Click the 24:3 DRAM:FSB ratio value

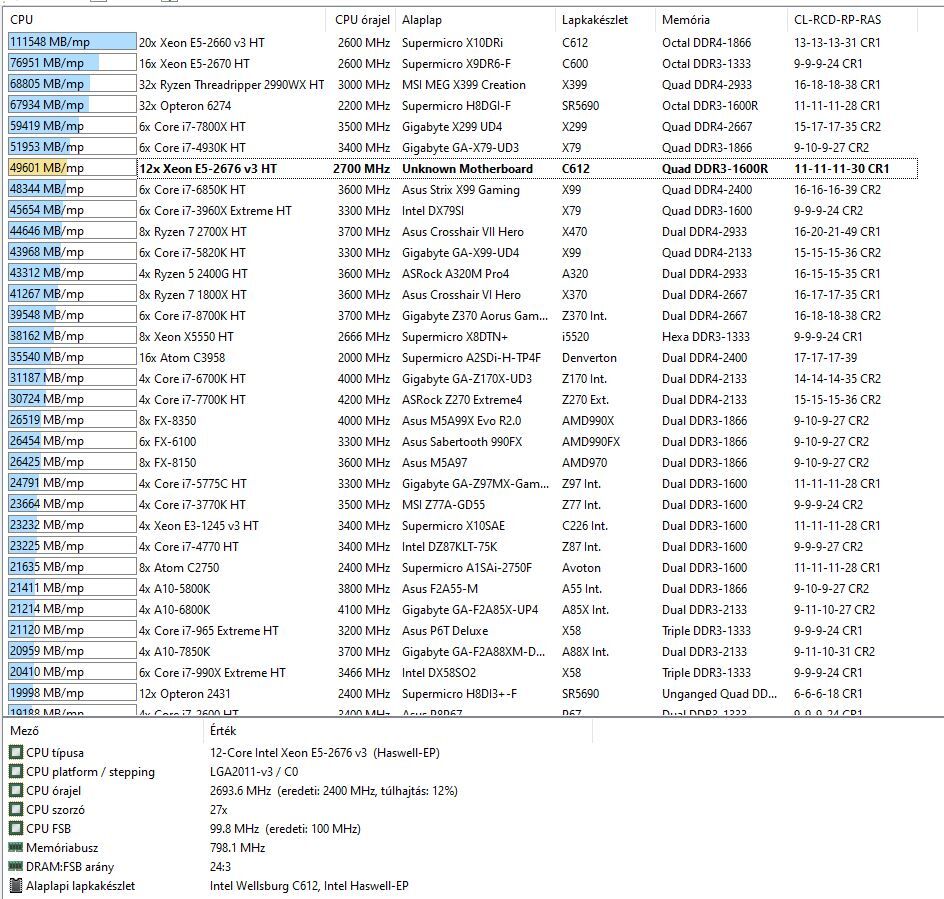[220, 866]
